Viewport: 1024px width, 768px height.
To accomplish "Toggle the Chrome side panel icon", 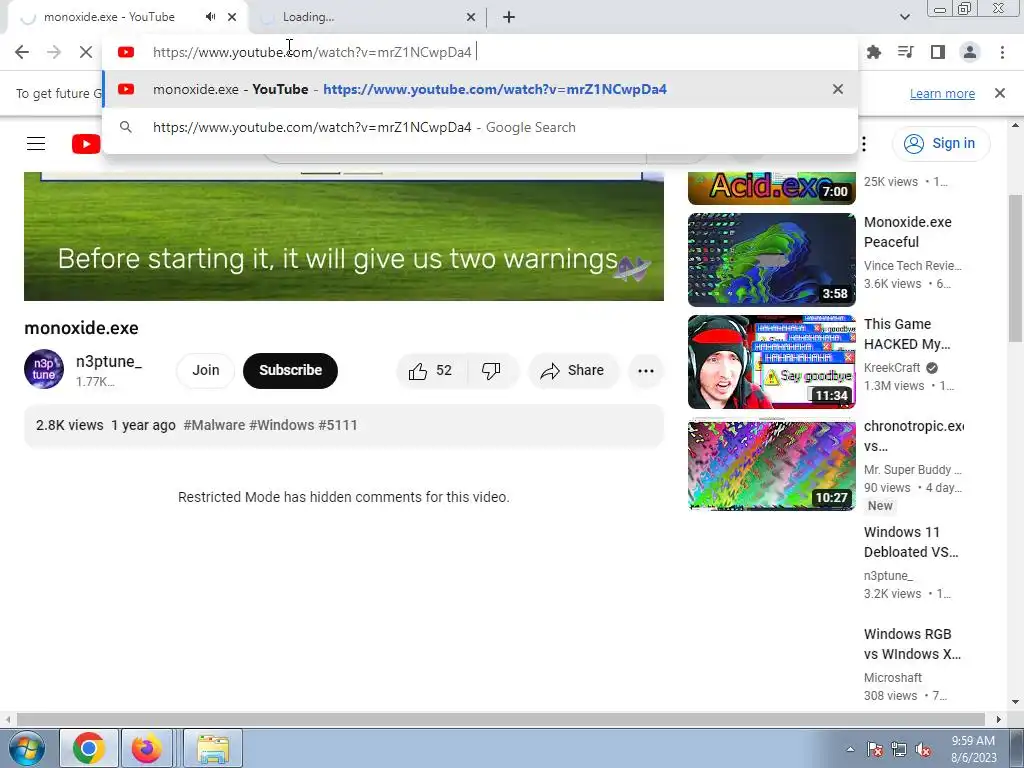I will (x=938, y=52).
